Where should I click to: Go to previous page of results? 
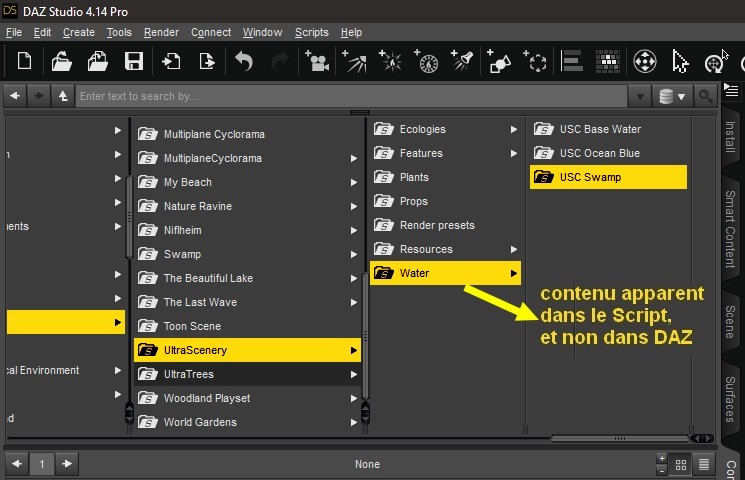(17, 463)
